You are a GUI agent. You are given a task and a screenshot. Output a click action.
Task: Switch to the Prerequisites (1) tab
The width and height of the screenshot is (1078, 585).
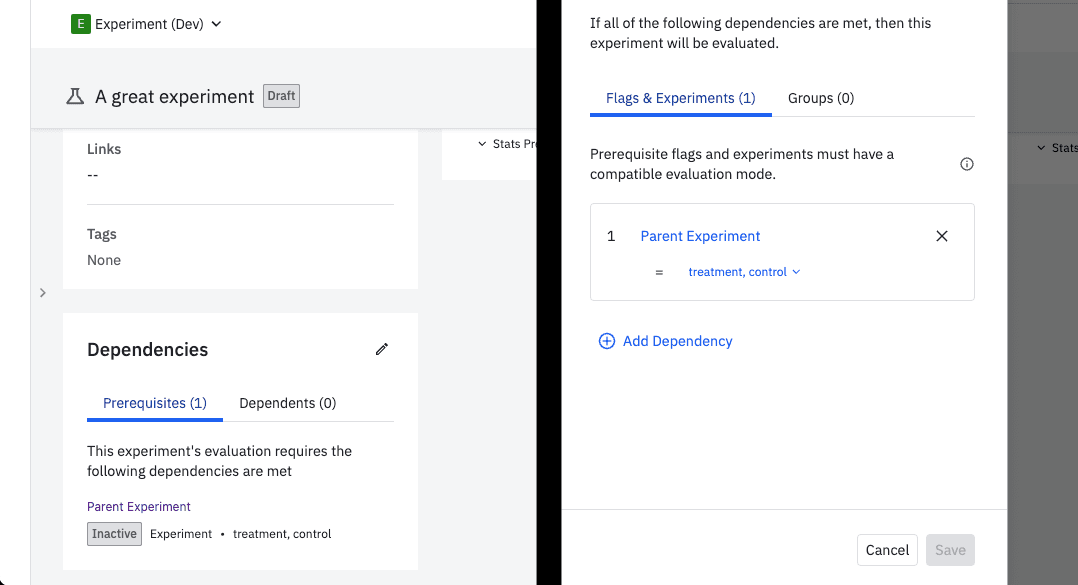pos(154,403)
